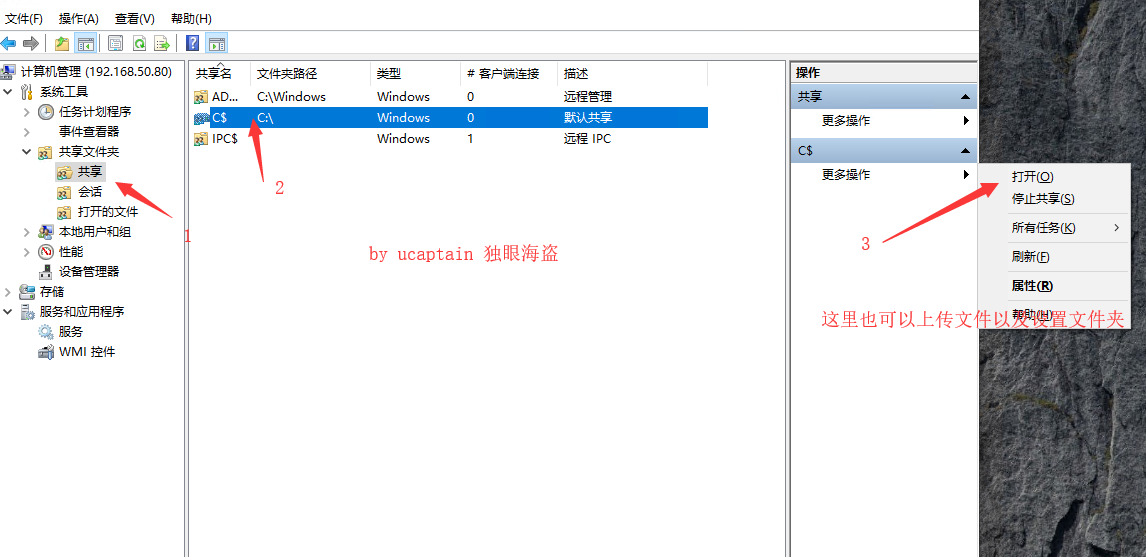Expand the 事件查看器 tree node

click(26, 132)
